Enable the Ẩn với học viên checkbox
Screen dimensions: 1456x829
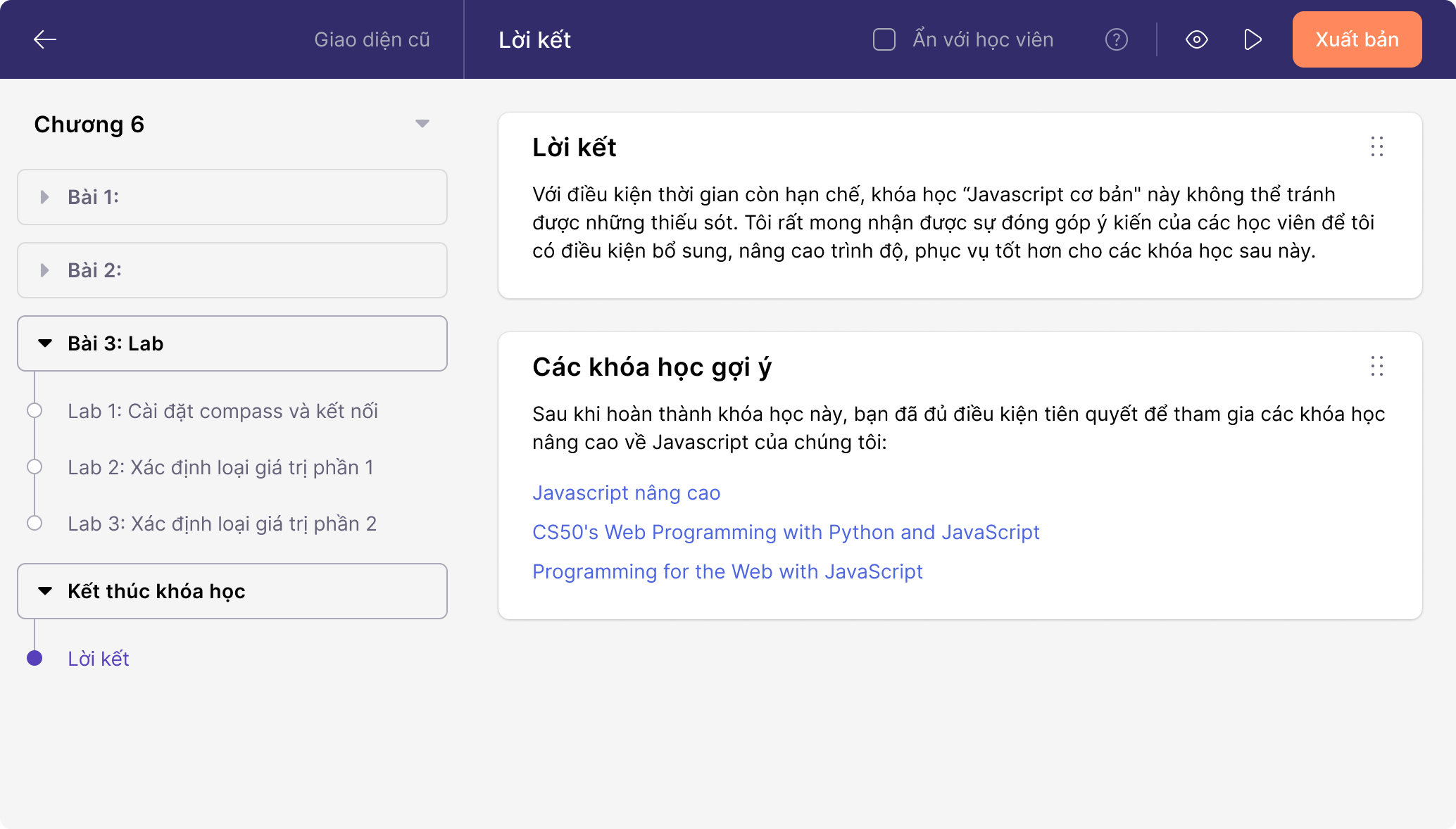pyautogui.click(x=884, y=39)
